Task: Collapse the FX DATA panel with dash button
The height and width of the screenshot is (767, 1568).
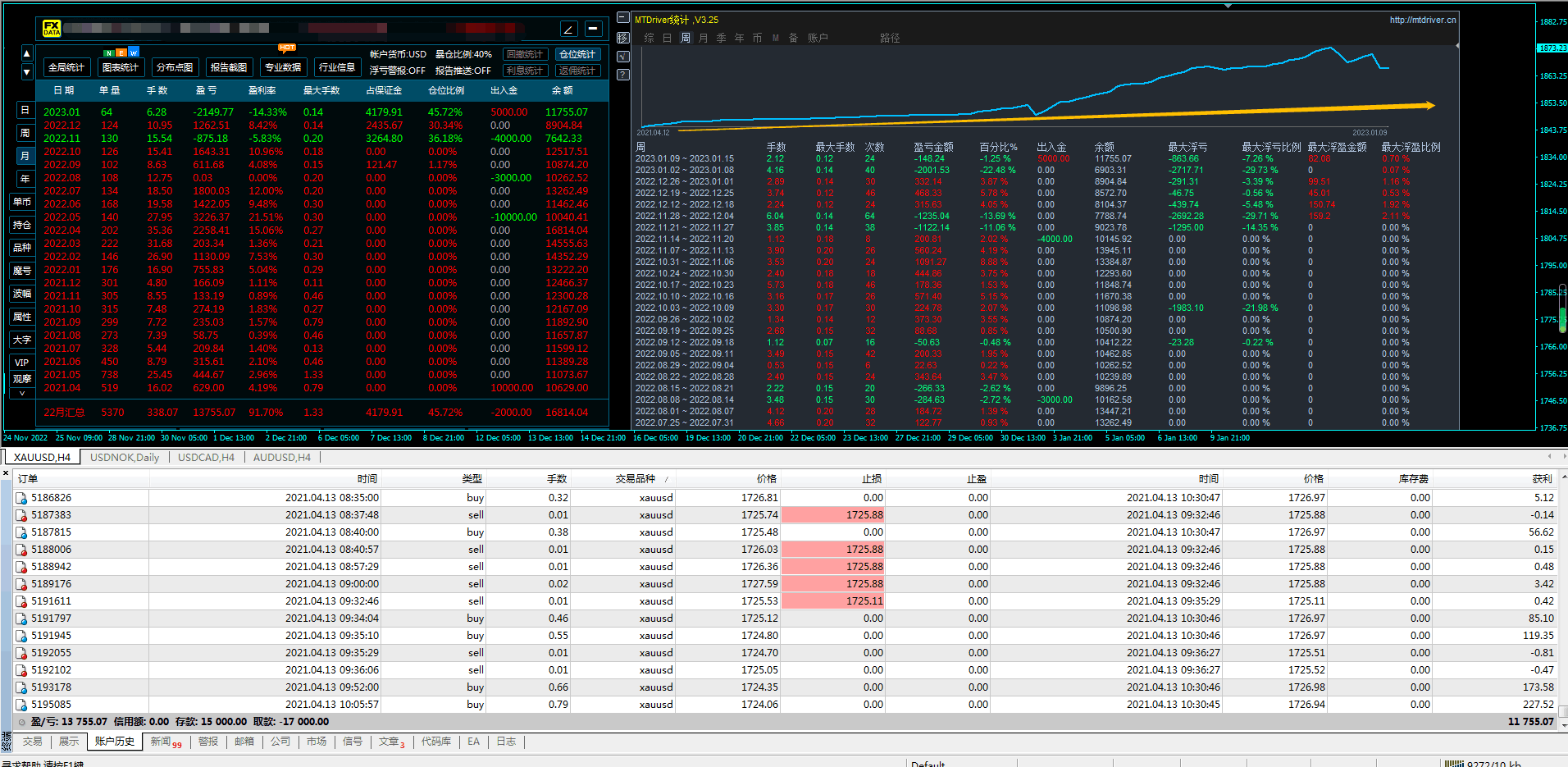Action: (x=594, y=29)
